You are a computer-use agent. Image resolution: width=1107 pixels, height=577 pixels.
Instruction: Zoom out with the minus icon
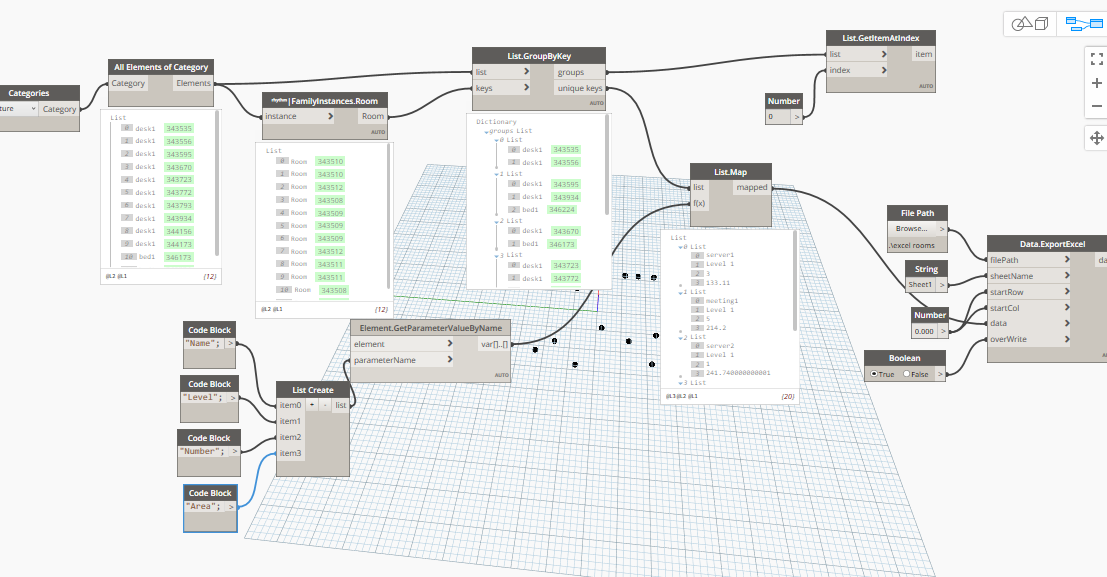1096,106
